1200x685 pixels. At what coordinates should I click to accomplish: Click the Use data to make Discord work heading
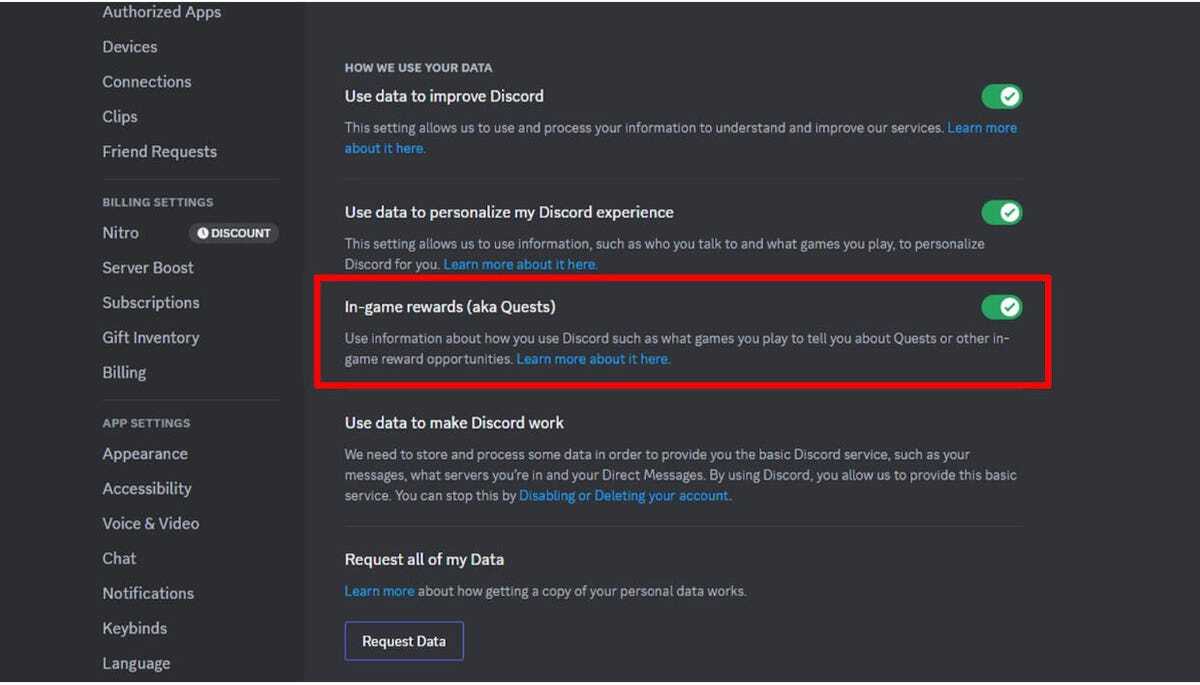[454, 423]
